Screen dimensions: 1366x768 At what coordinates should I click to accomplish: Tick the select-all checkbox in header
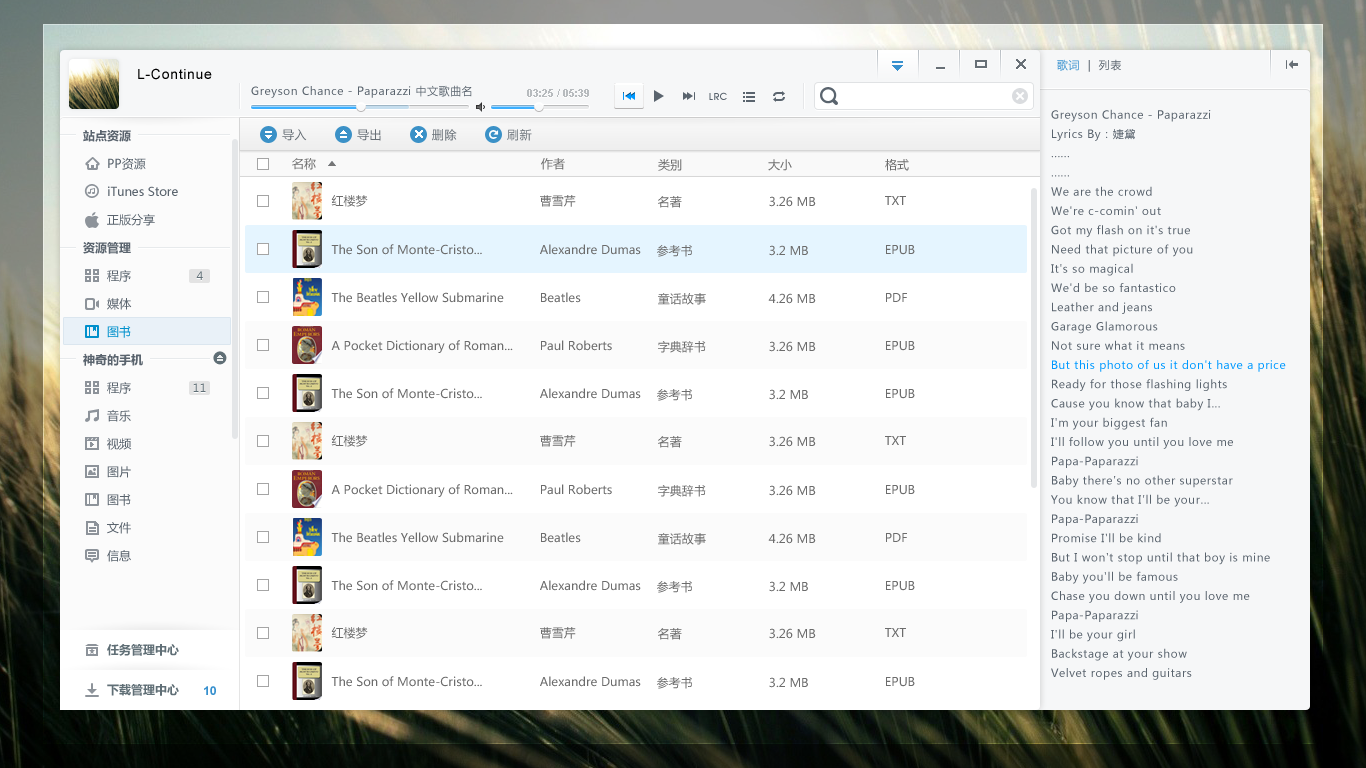point(263,164)
